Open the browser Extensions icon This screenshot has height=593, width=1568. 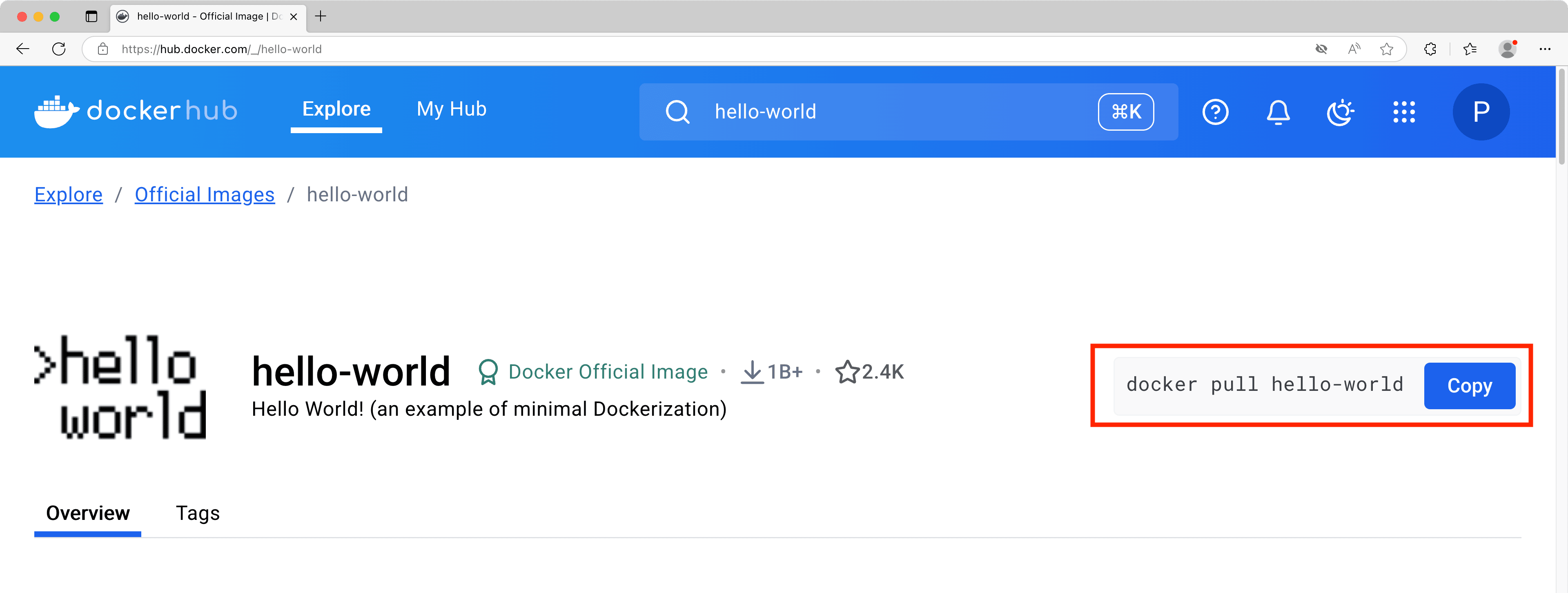(x=1430, y=49)
